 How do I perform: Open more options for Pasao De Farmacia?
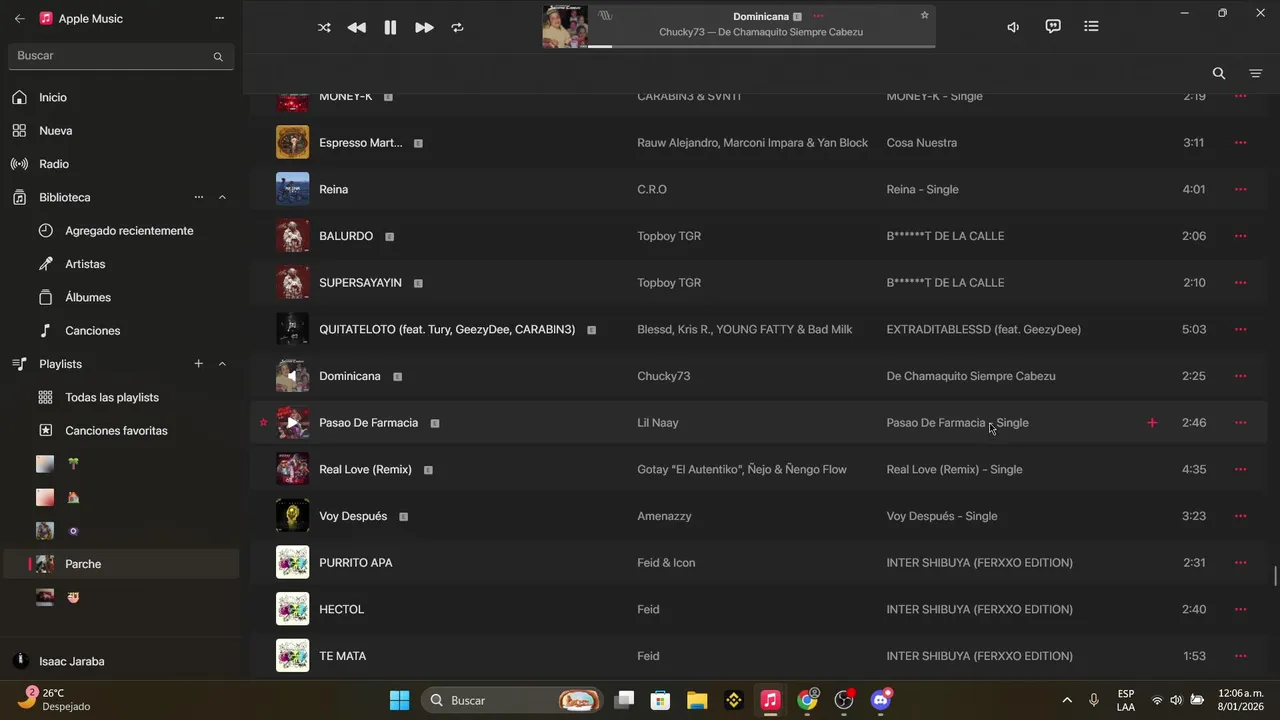click(1241, 423)
